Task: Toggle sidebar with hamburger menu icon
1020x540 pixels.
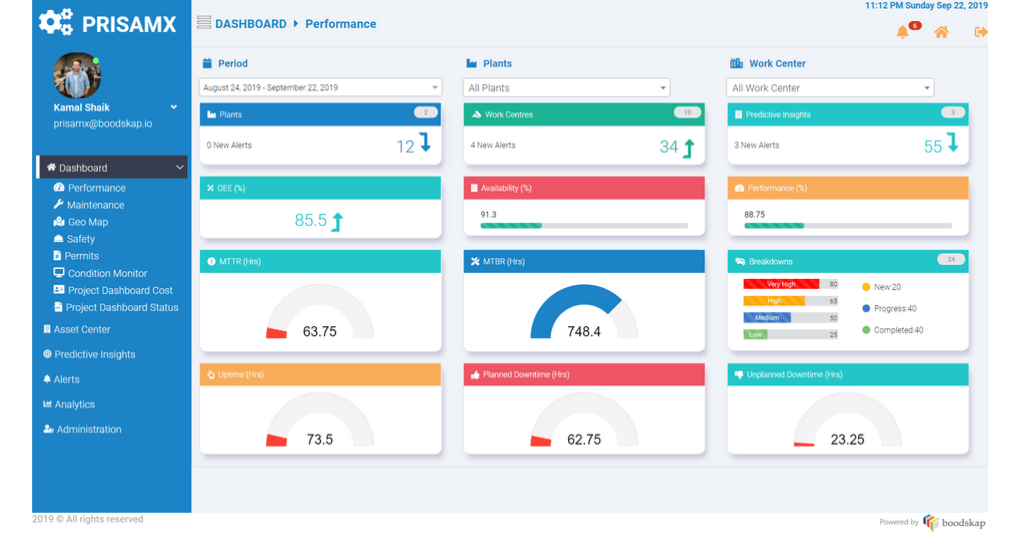Action: (204, 23)
